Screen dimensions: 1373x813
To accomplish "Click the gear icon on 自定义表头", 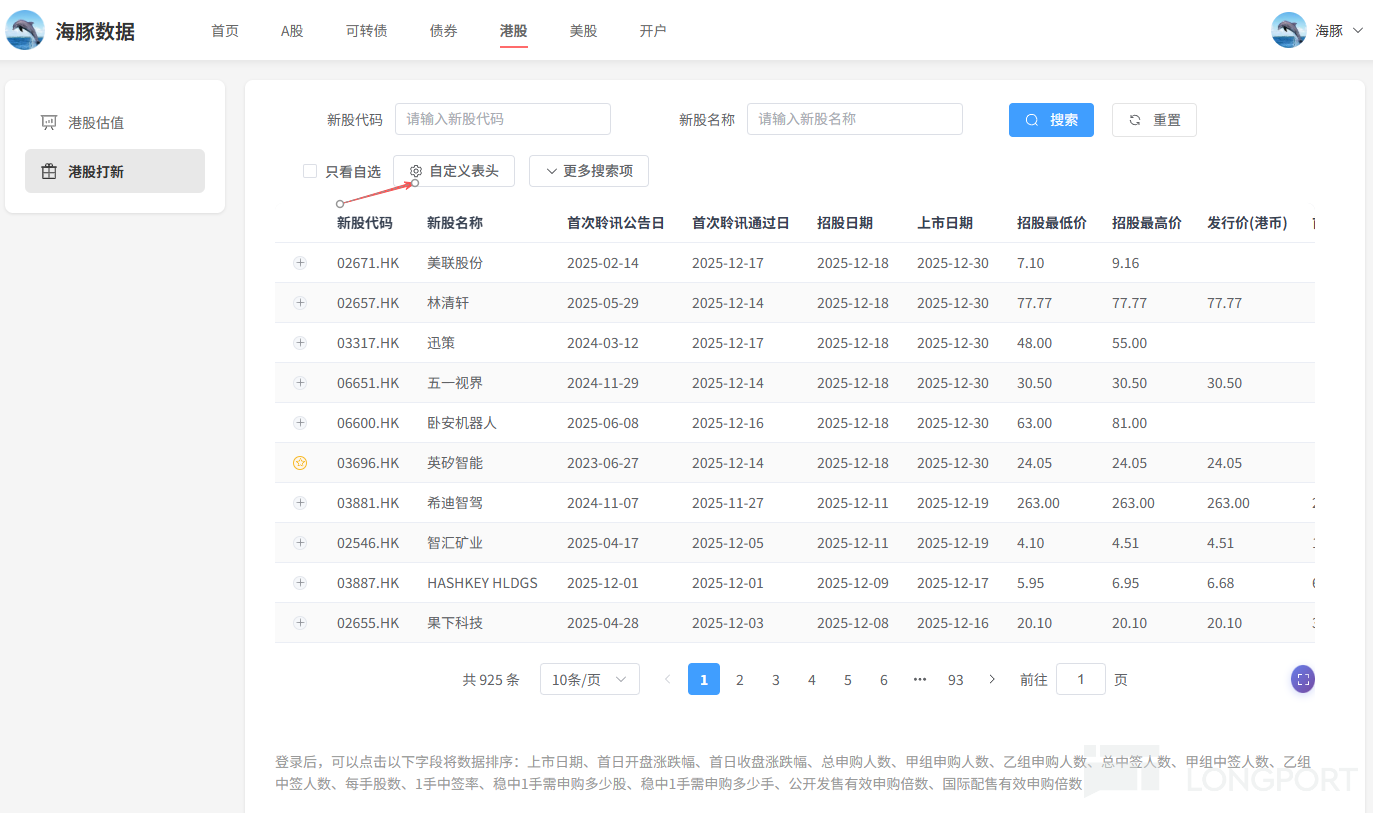I will [x=416, y=172].
